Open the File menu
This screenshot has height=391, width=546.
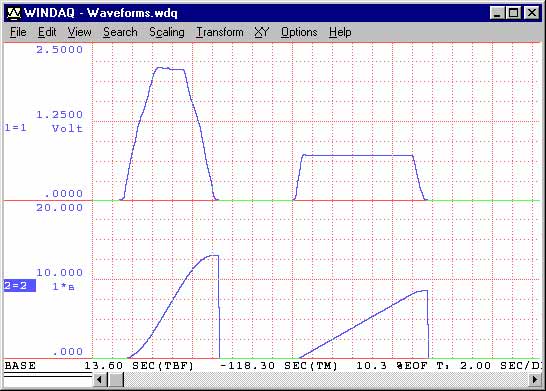(x=18, y=32)
